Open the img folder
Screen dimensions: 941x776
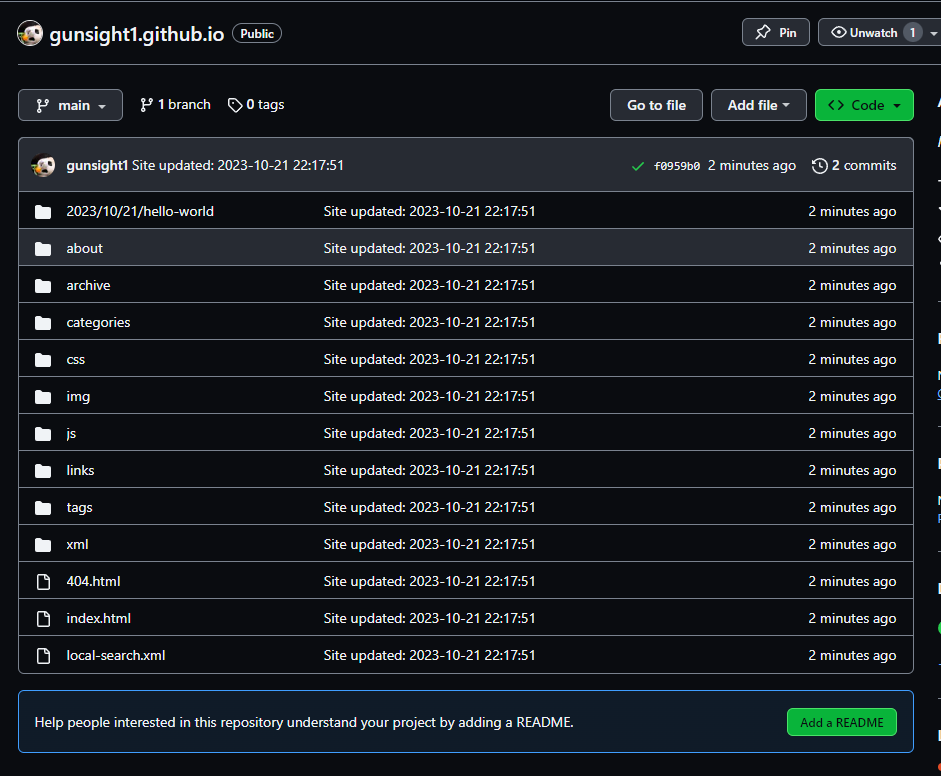click(x=78, y=397)
